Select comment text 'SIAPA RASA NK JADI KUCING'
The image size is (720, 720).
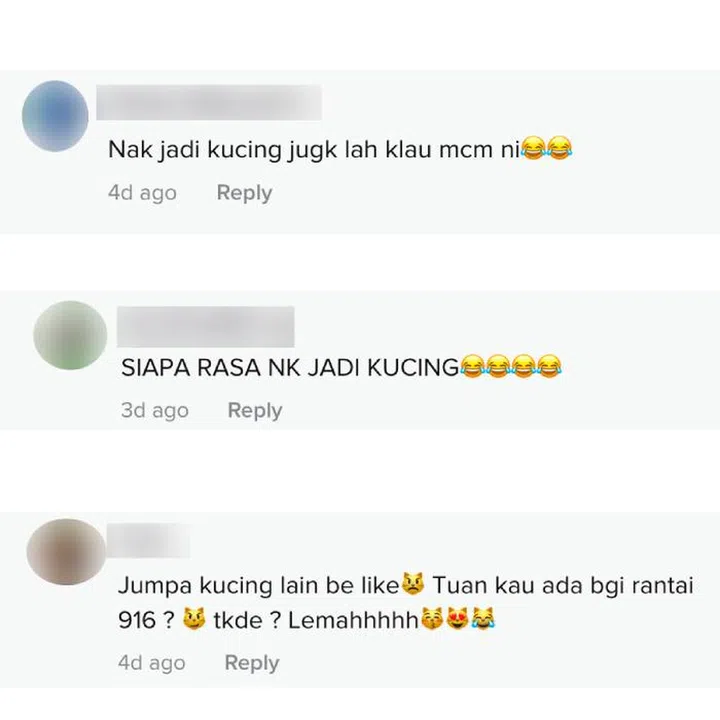tap(290, 367)
